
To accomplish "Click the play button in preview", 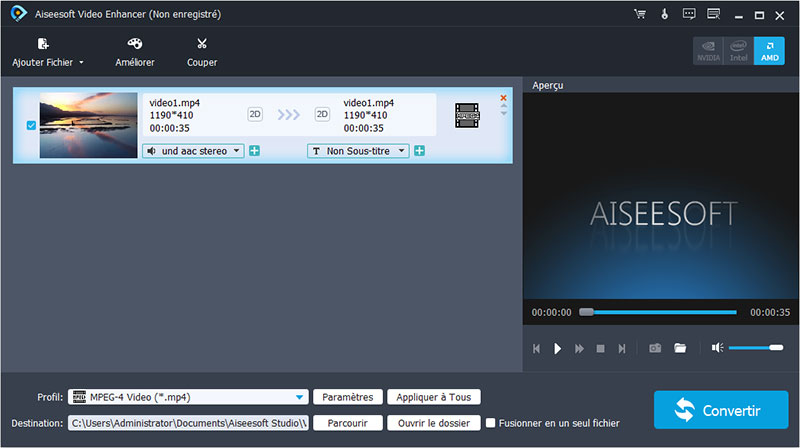I will [558, 348].
